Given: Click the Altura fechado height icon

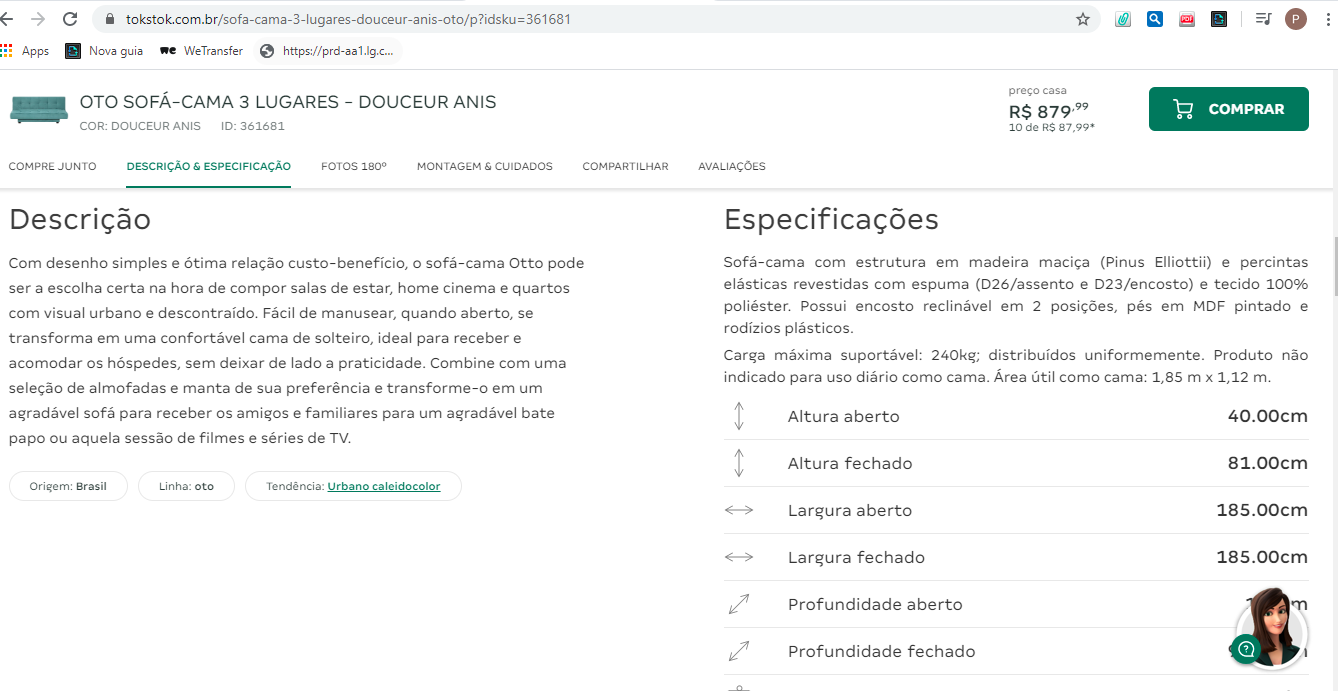Looking at the screenshot, I should [x=739, y=463].
